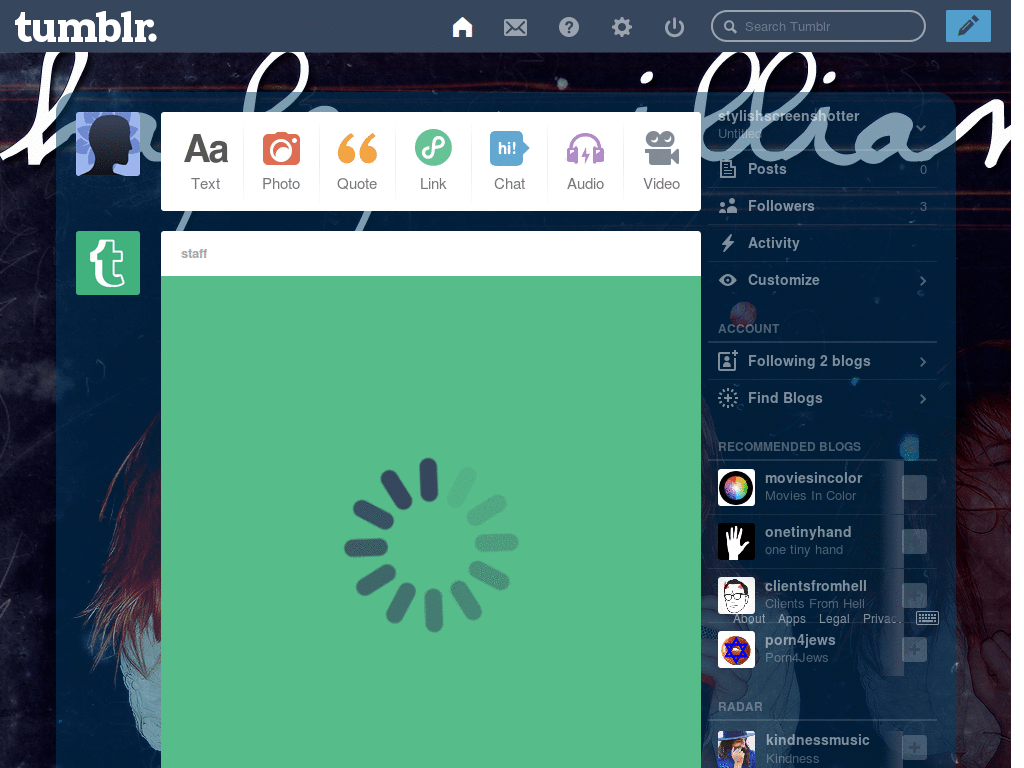Click the About footer link
1024x768 pixels.
click(x=749, y=618)
